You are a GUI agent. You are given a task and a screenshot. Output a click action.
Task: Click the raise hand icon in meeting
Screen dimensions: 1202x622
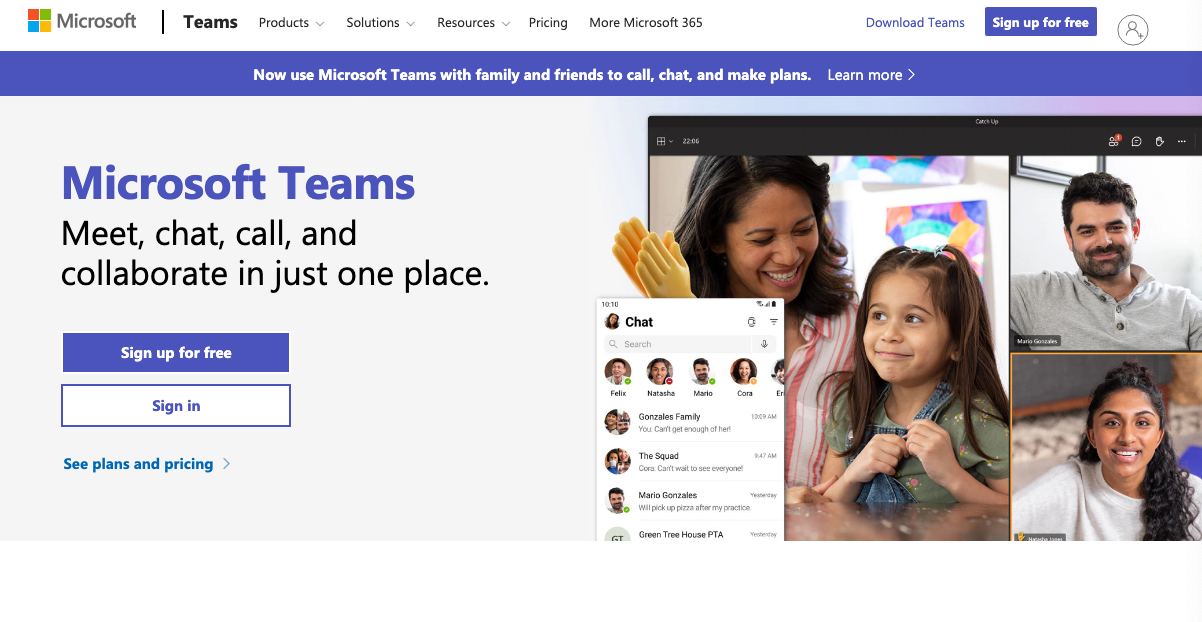(1159, 142)
